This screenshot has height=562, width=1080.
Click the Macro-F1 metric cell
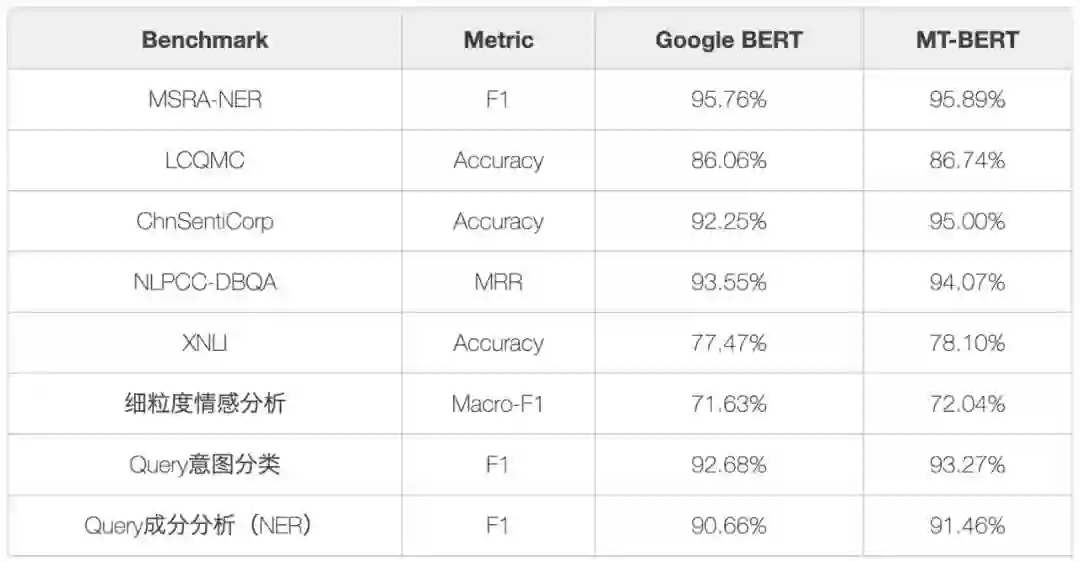(498, 404)
